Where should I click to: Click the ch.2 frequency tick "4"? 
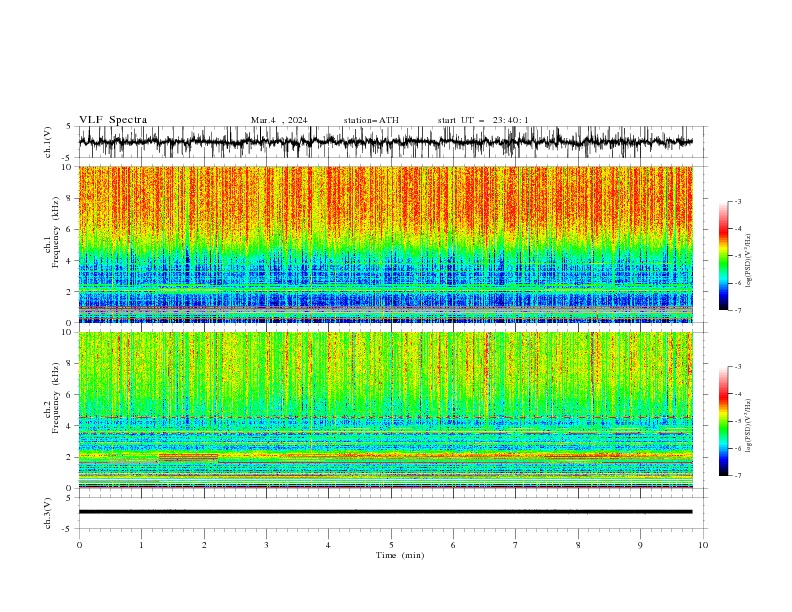tap(70, 426)
